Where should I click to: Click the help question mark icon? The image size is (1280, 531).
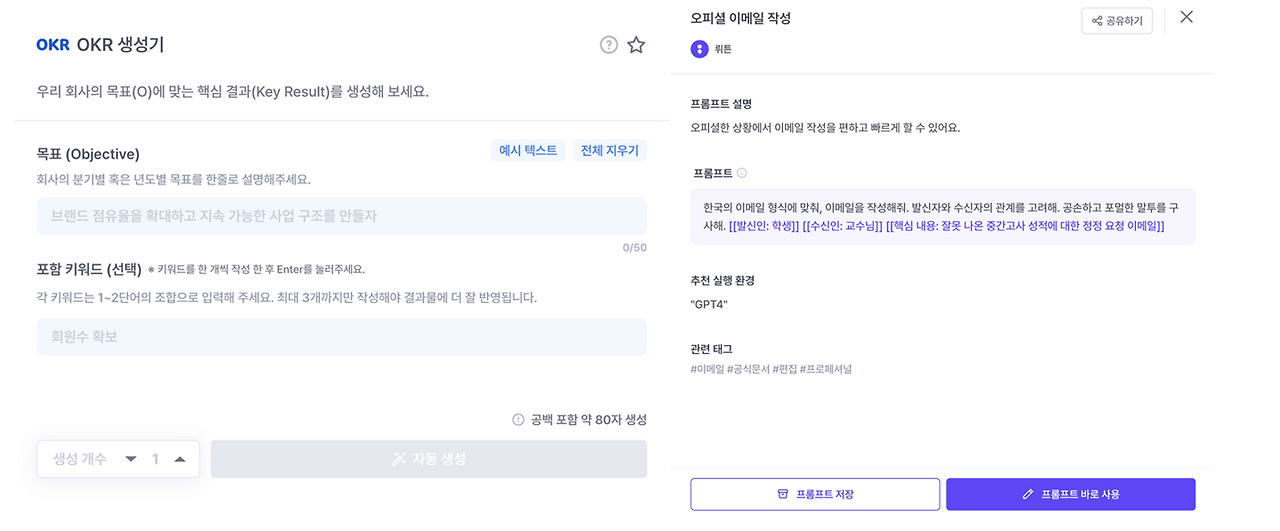click(x=608, y=45)
